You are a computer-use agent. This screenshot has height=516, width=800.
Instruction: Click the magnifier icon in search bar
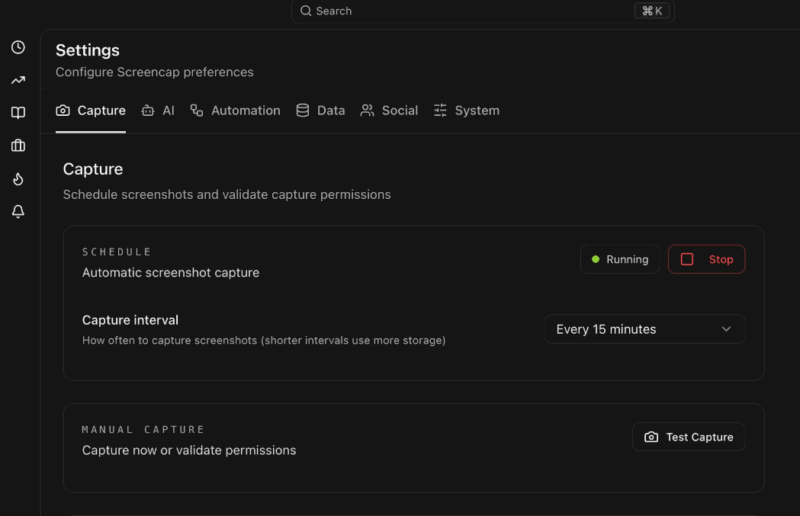[x=306, y=11]
